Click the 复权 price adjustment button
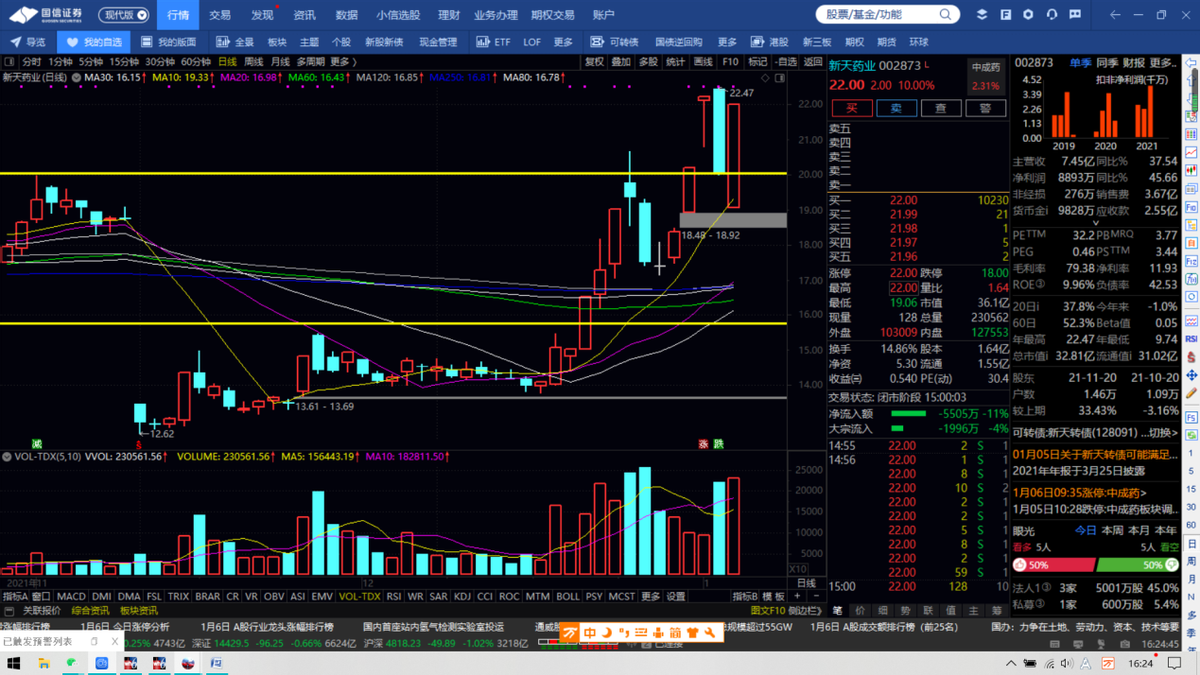 pyautogui.click(x=594, y=62)
